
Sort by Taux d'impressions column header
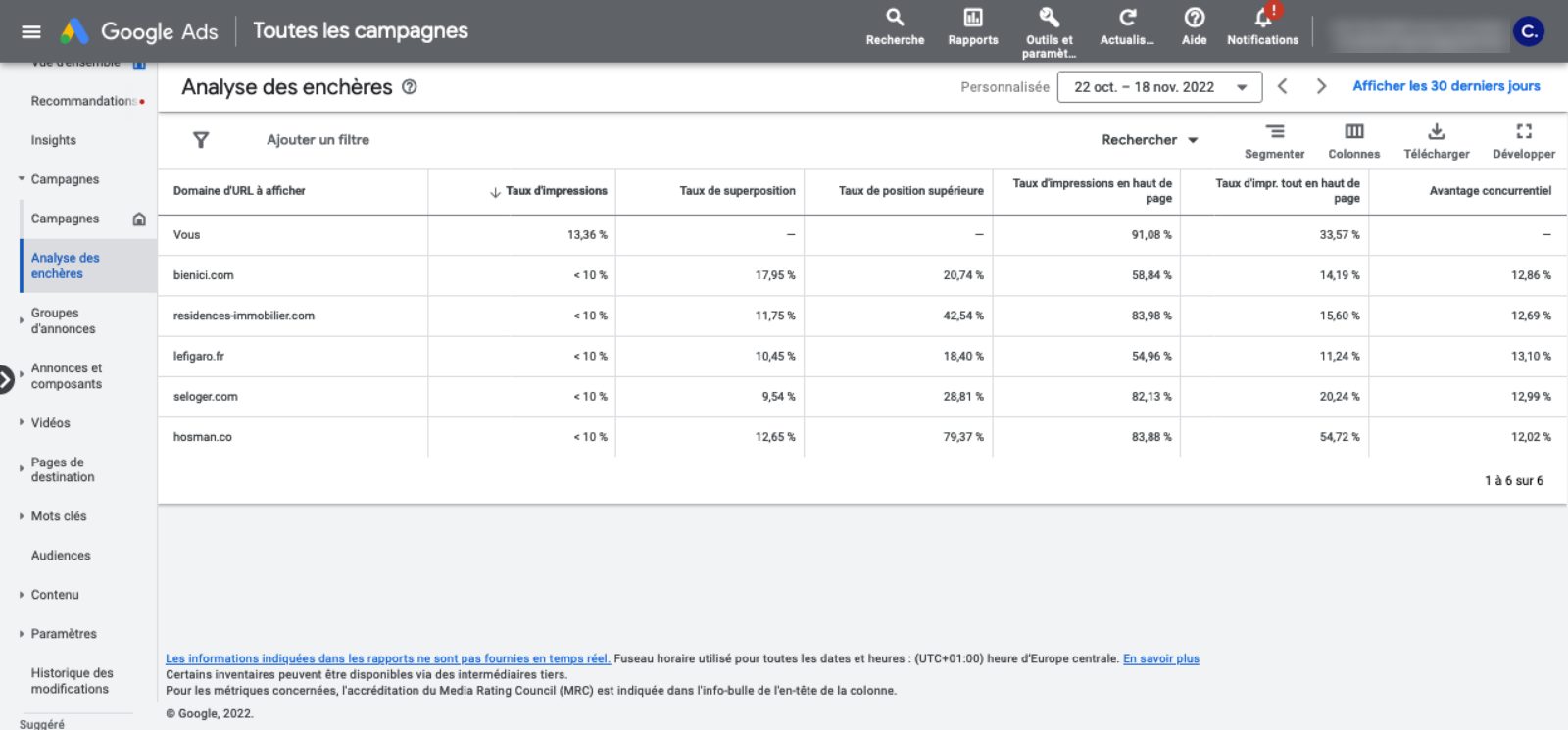pos(556,191)
